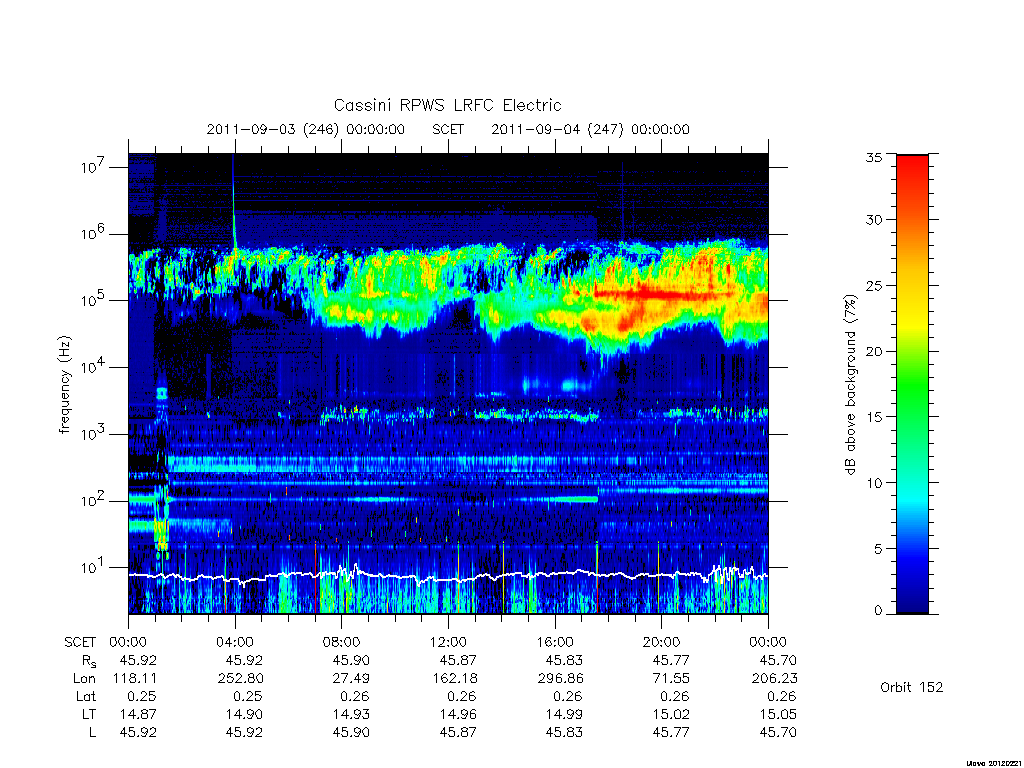The height and width of the screenshot is (768, 1024).
Task: Click the 30 label on the color scale
Action: click(874, 219)
